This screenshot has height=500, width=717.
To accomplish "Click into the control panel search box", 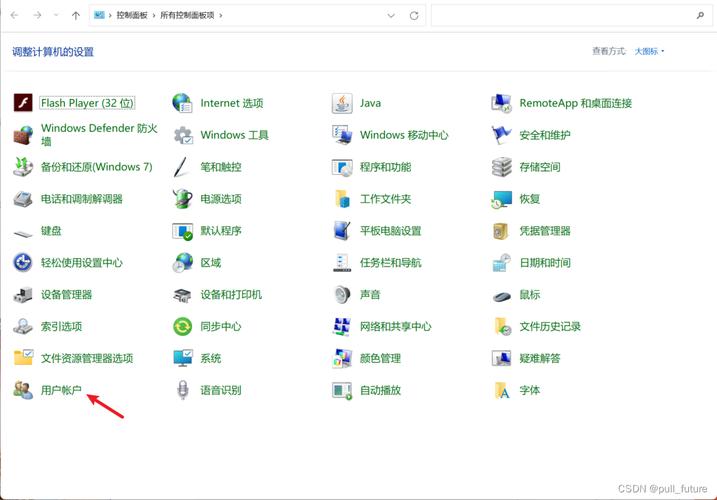I will [572, 16].
